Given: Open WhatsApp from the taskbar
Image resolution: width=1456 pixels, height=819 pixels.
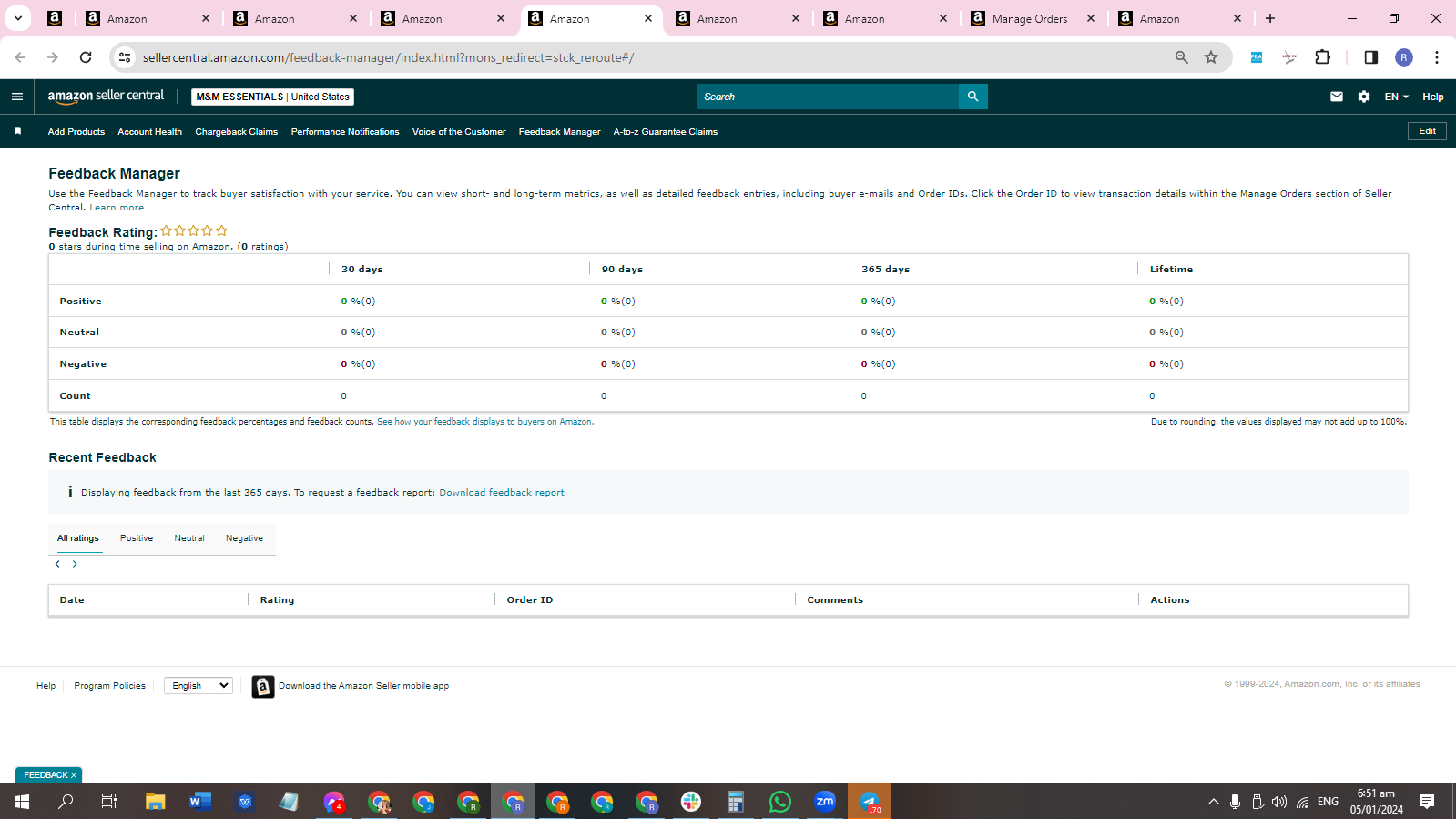Looking at the screenshot, I should click(780, 802).
